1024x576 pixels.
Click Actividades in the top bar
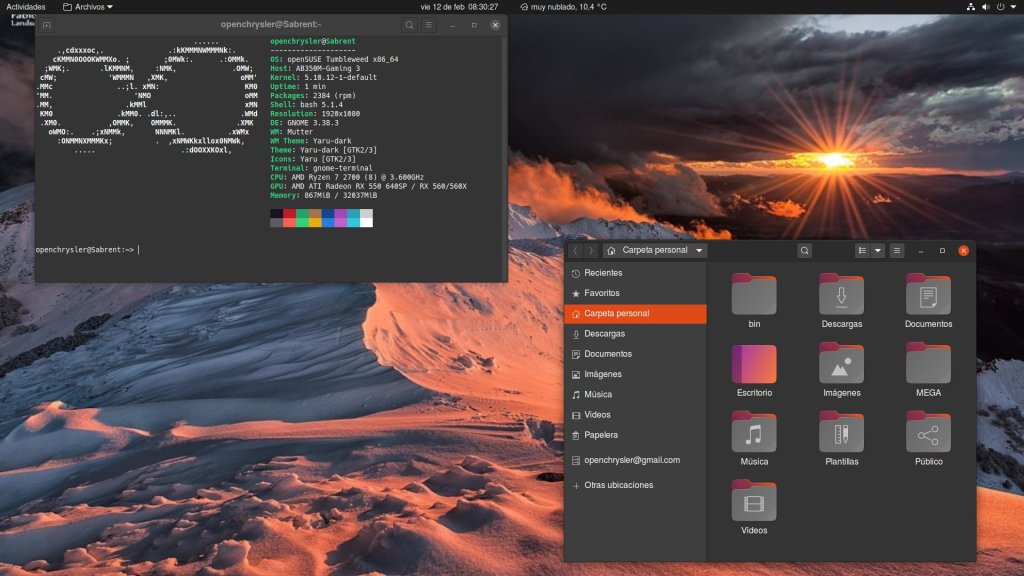26,7
